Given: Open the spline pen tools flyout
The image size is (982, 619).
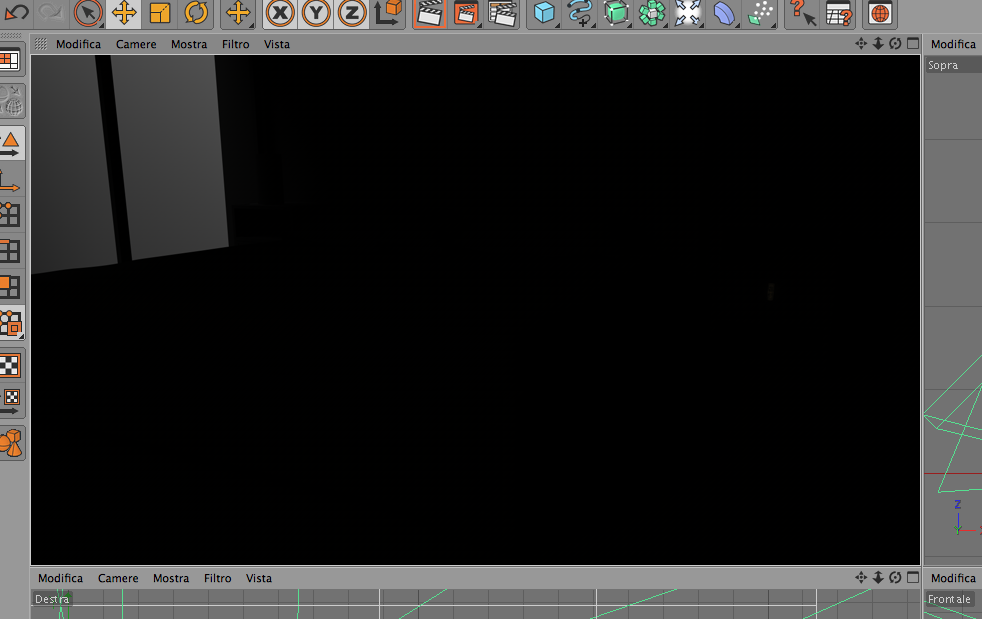Looking at the screenshot, I should click(x=580, y=13).
